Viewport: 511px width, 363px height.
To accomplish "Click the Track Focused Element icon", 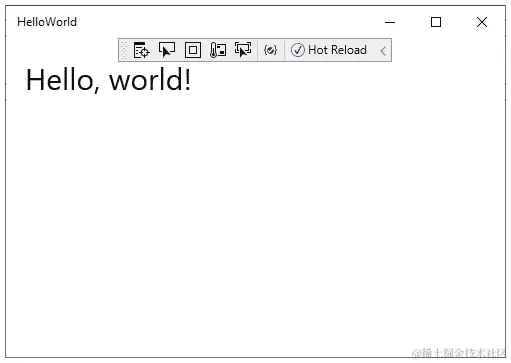I will (218, 50).
